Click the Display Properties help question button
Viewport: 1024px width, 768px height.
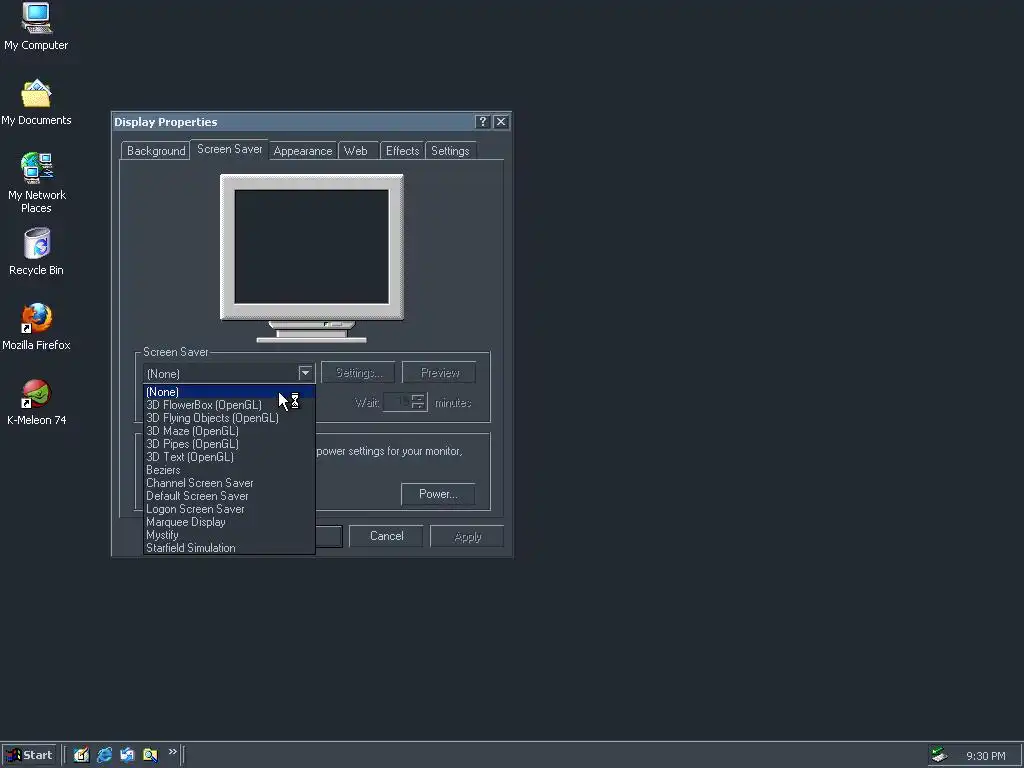483,121
